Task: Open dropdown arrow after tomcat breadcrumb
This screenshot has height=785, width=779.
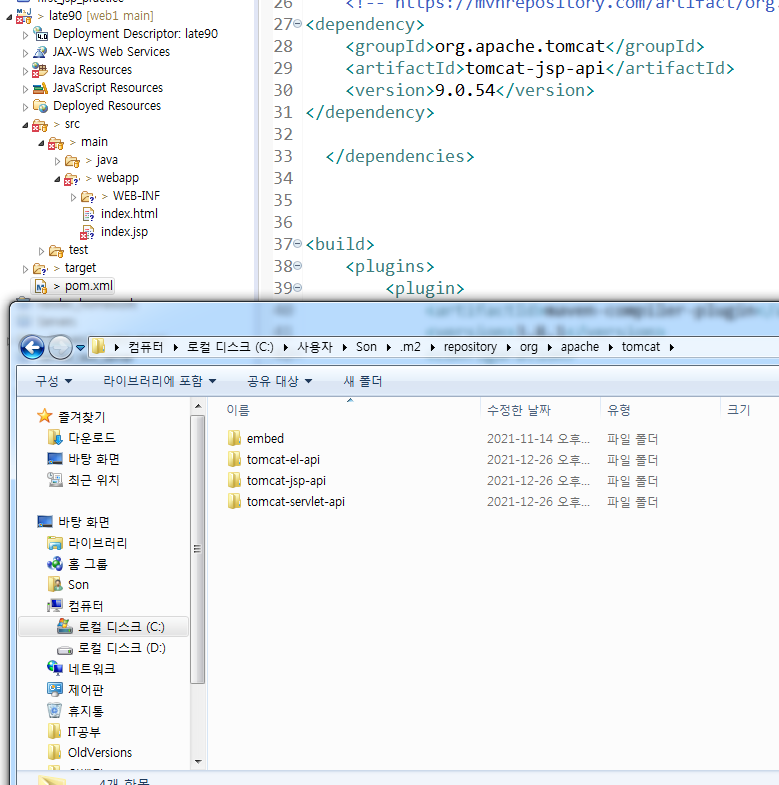Action: pyautogui.click(x=672, y=347)
